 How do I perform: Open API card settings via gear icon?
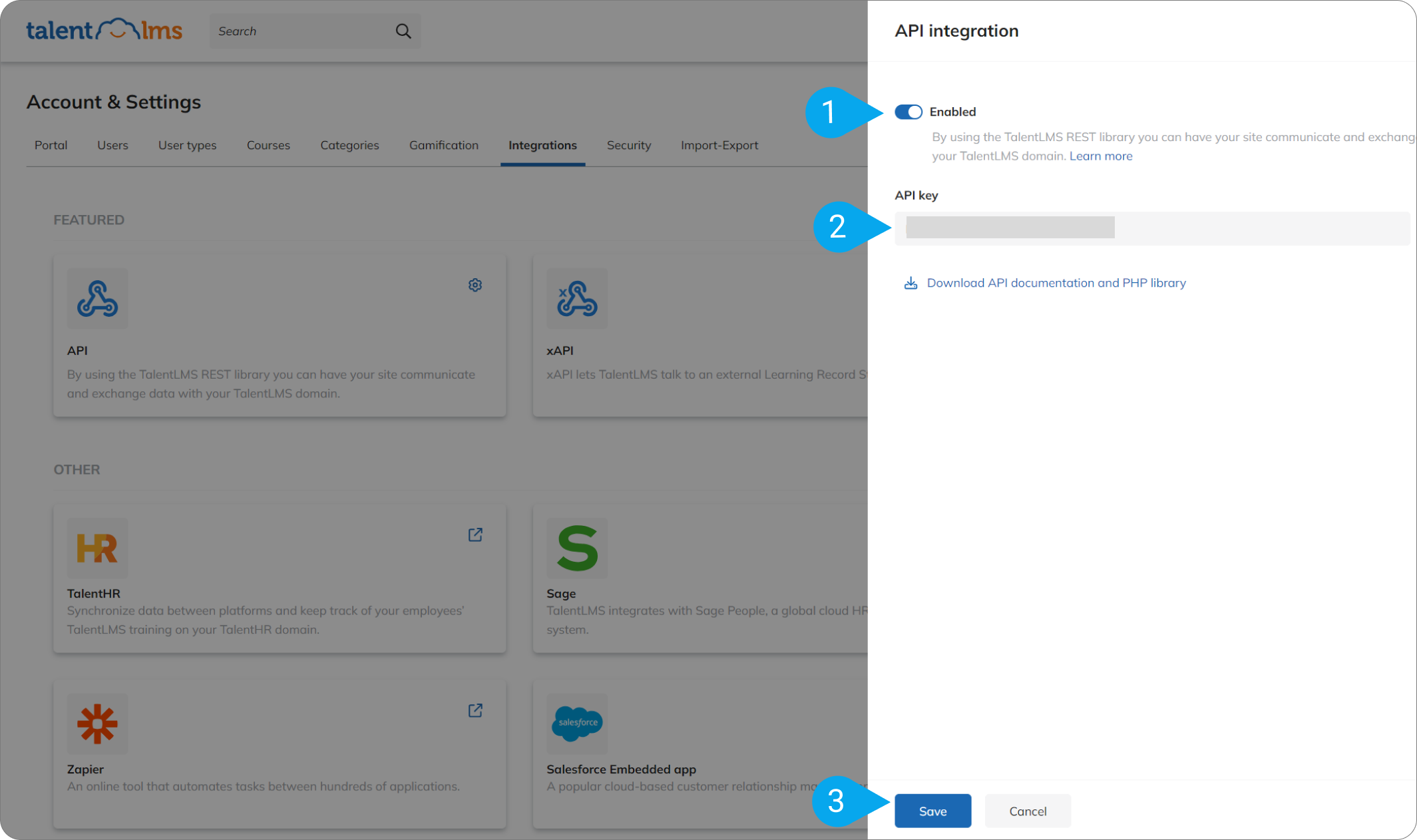[475, 284]
